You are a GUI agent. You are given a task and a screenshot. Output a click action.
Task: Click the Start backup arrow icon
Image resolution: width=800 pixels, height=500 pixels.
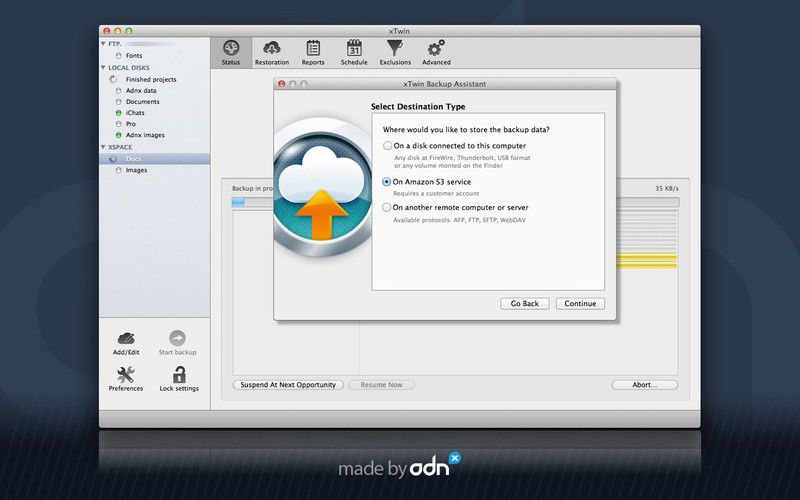click(177, 338)
